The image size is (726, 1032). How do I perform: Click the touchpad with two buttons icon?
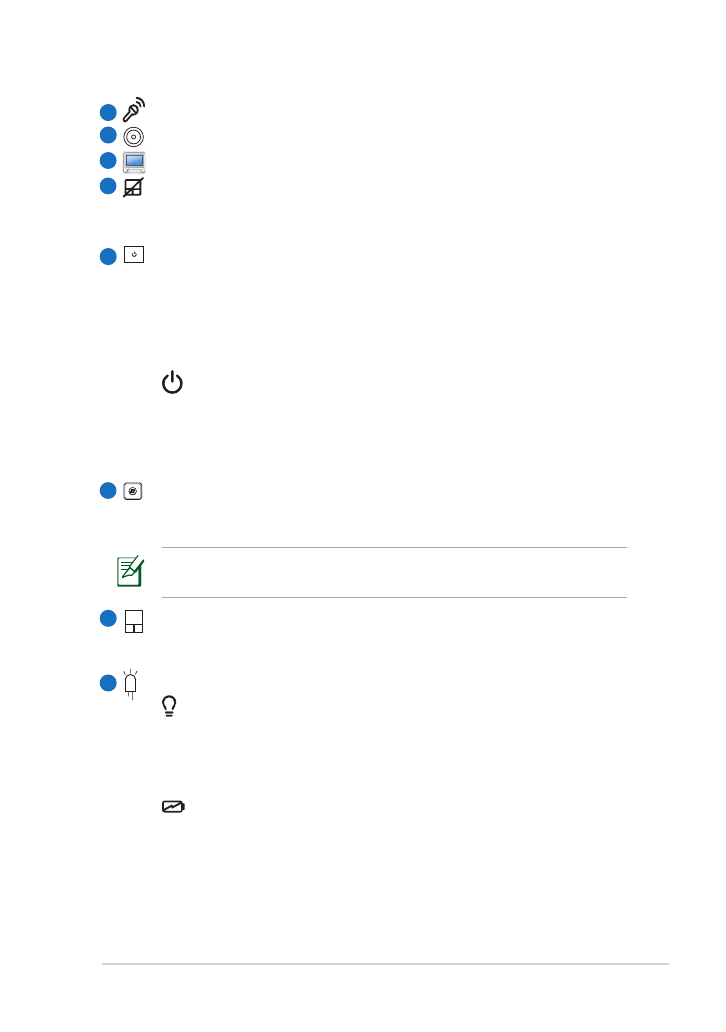coord(134,621)
